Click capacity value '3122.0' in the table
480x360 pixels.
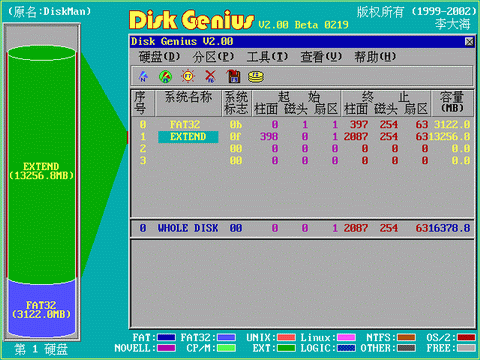point(452,125)
